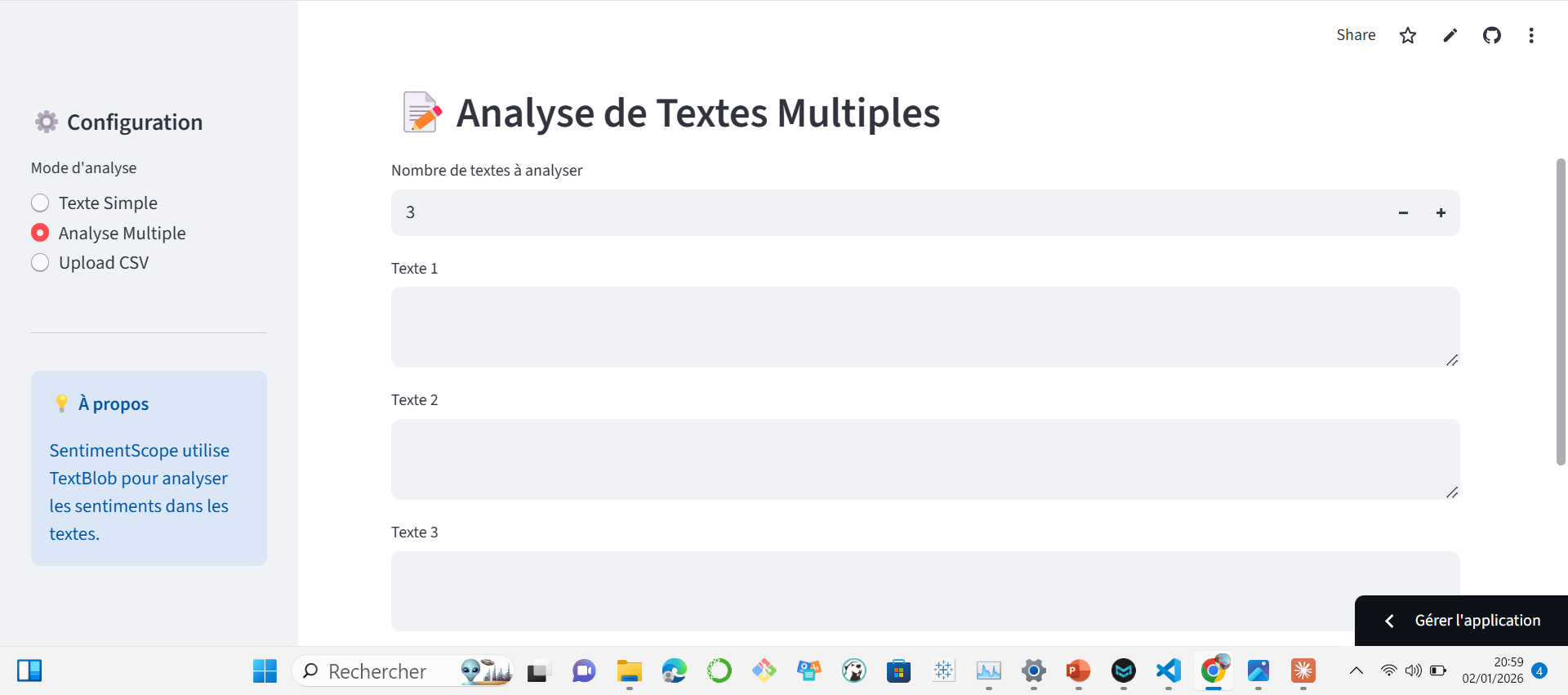The width and height of the screenshot is (1568, 695).
Task: Open Google Chrome in the taskbar
Action: [x=1214, y=670]
